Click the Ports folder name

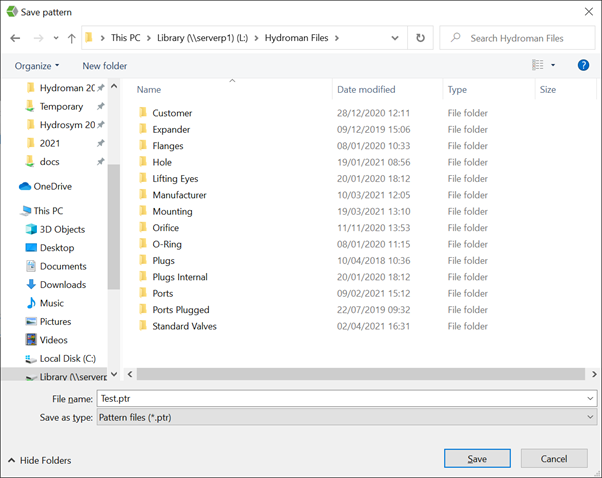[x=163, y=293]
